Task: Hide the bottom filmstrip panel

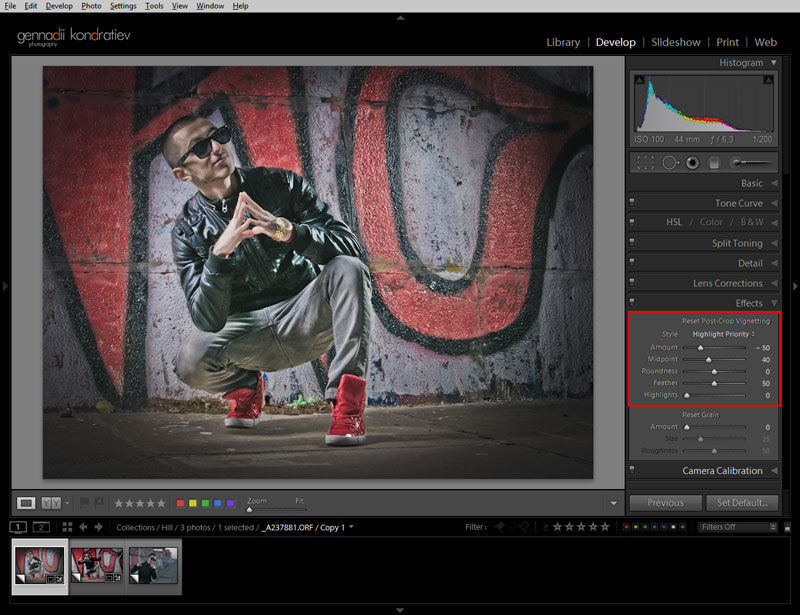Action: (401, 610)
